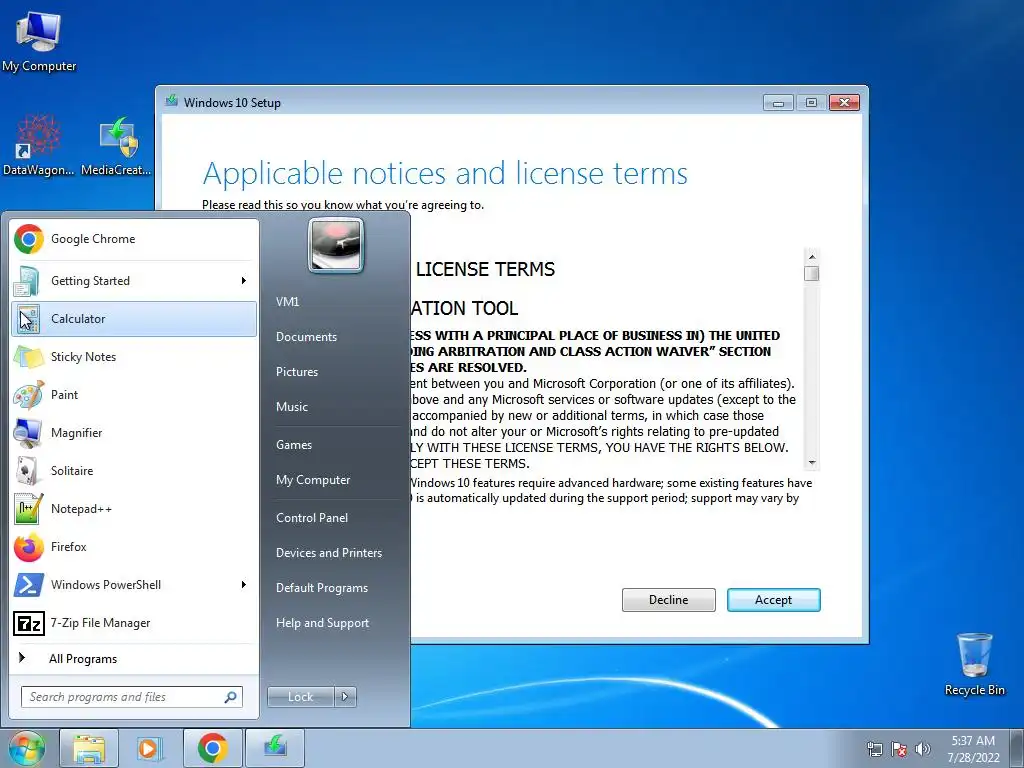
Task: Click the Start orb button
Action: 27,748
